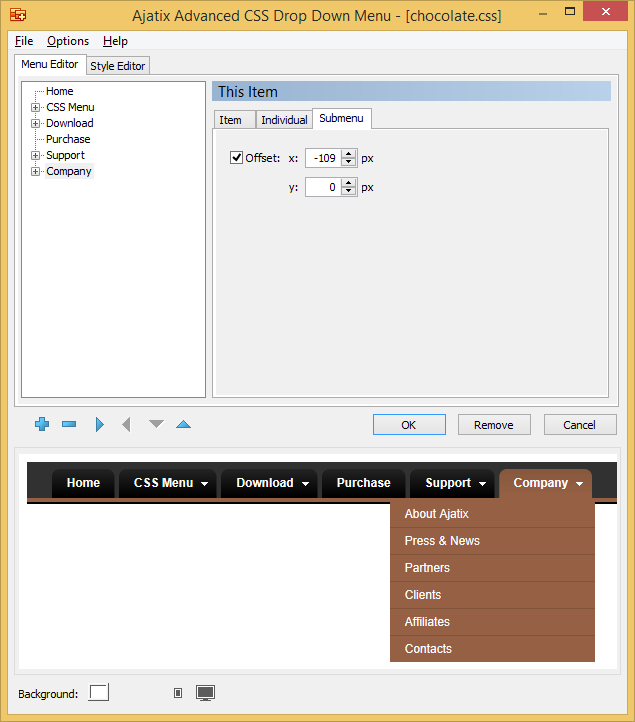
Task: Minimize the Ajatix window
Action: click(543, 13)
